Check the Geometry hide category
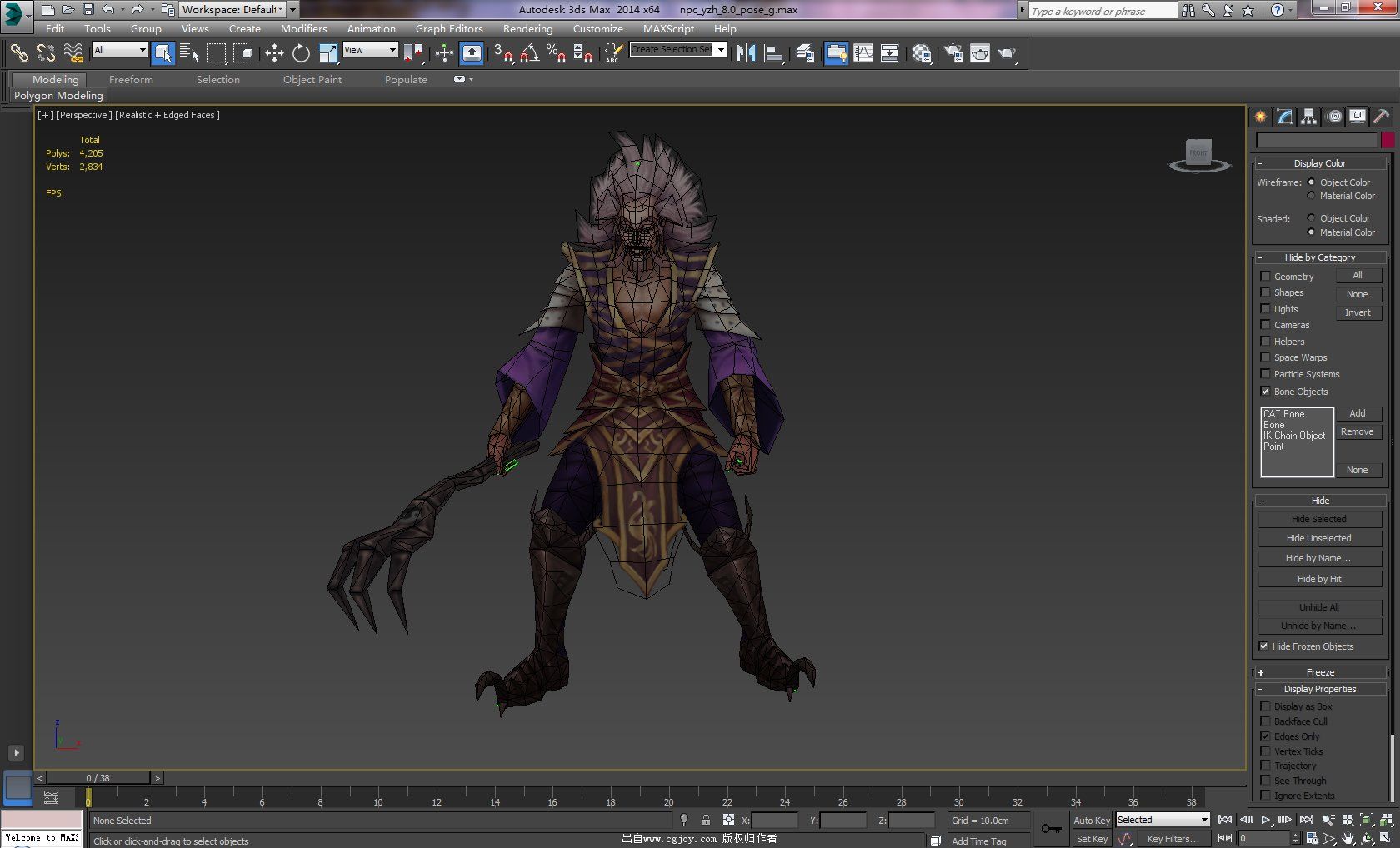The height and width of the screenshot is (848, 1400). click(x=1265, y=277)
